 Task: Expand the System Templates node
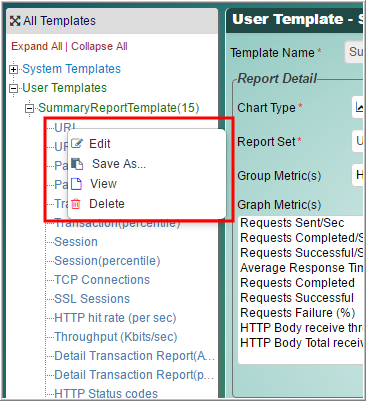click(x=13, y=69)
